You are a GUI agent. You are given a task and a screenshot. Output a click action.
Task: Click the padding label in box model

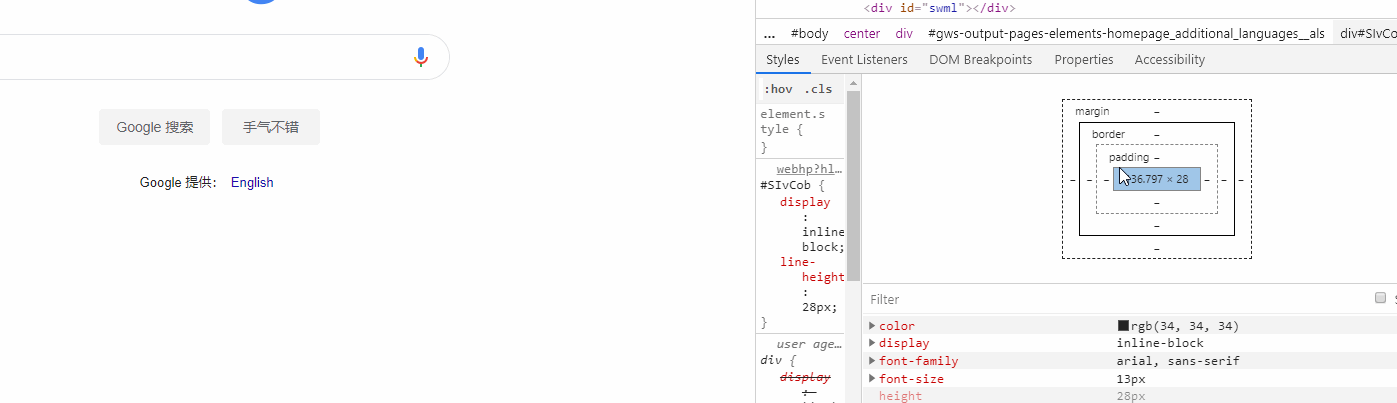point(1129,157)
